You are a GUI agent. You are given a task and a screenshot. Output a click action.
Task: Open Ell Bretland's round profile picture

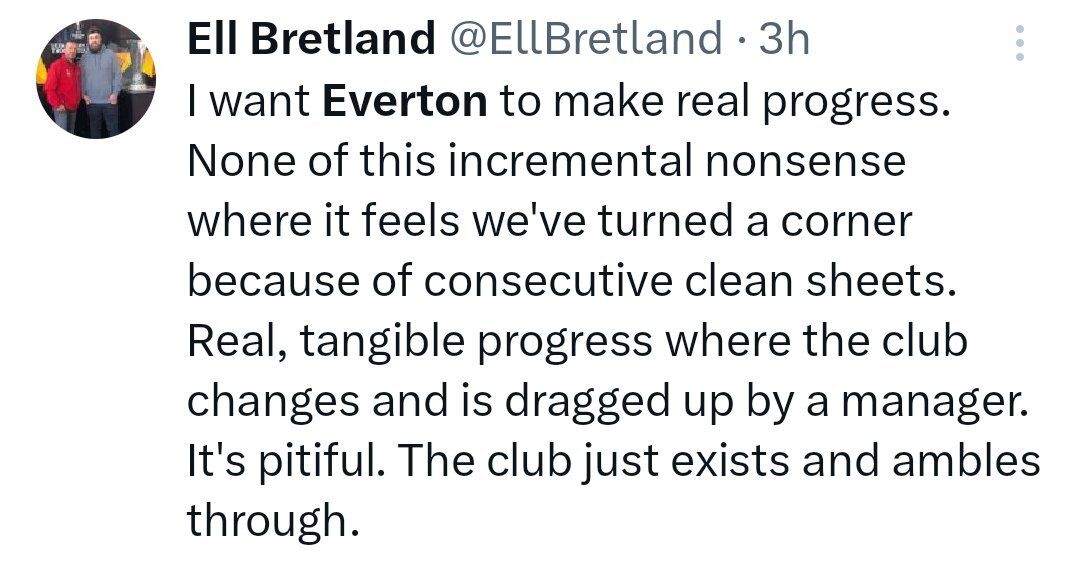pos(96,79)
